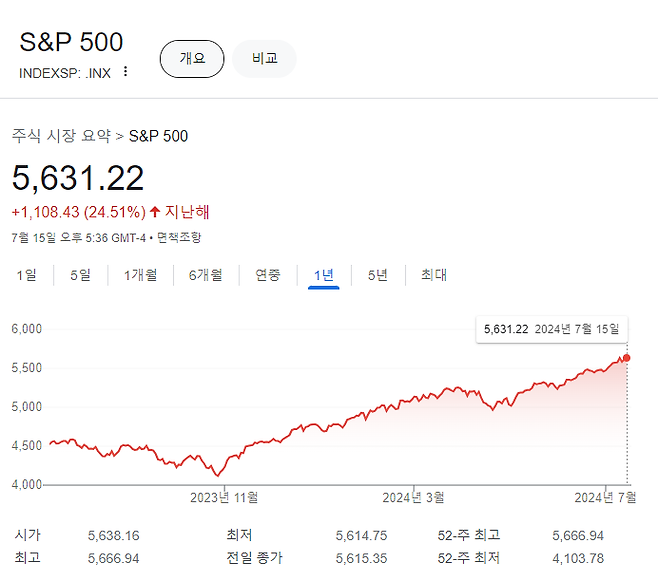Click the red upward arrow next to 24.51%
Image resolution: width=658 pixels, height=581 pixels.
(x=155, y=211)
